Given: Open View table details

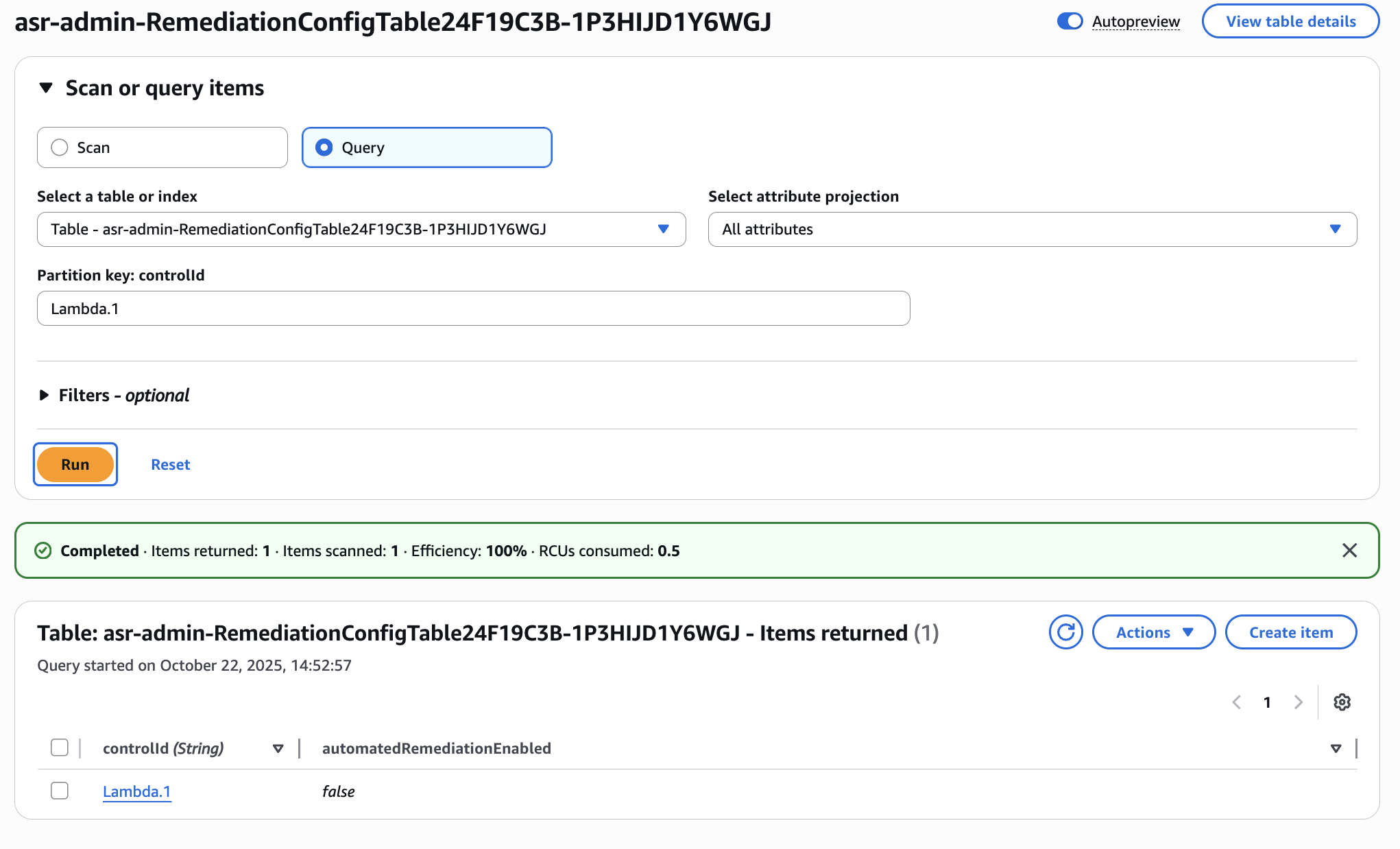Looking at the screenshot, I should (x=1290, y=21).
